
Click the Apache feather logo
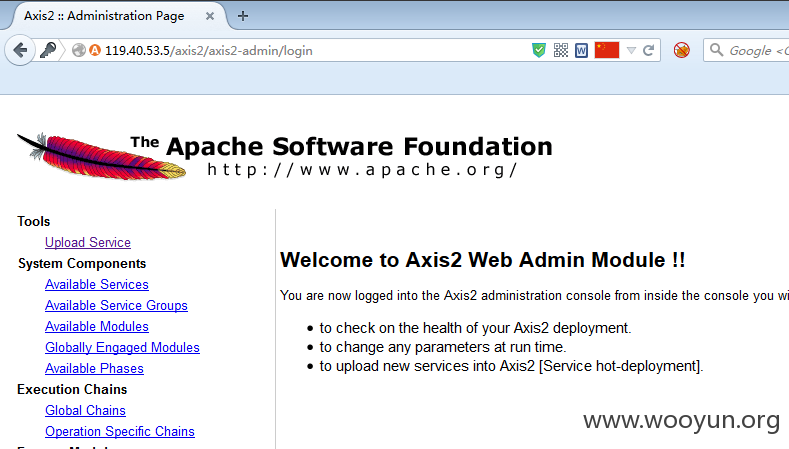[x=102, y=156]
